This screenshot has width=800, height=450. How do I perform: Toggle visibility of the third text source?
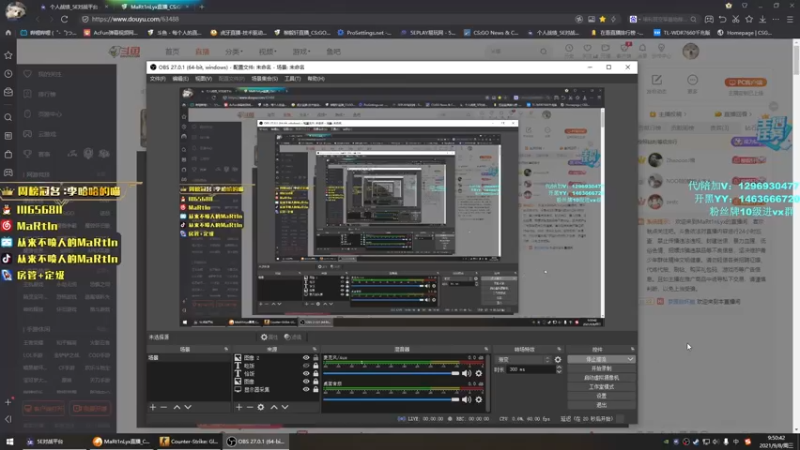306,373
